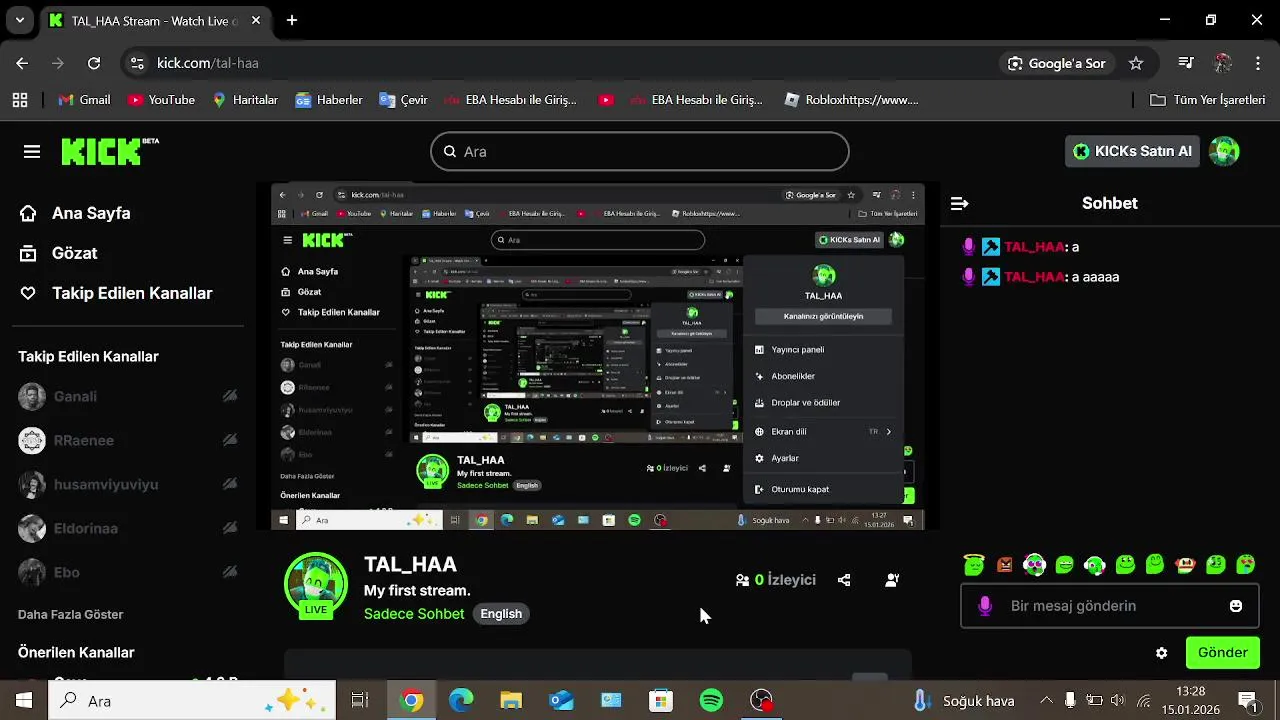Open the Kick profile avatar menu
Image resolution: width=1280 pixels, height=720 pixels.
(1225, 151)
